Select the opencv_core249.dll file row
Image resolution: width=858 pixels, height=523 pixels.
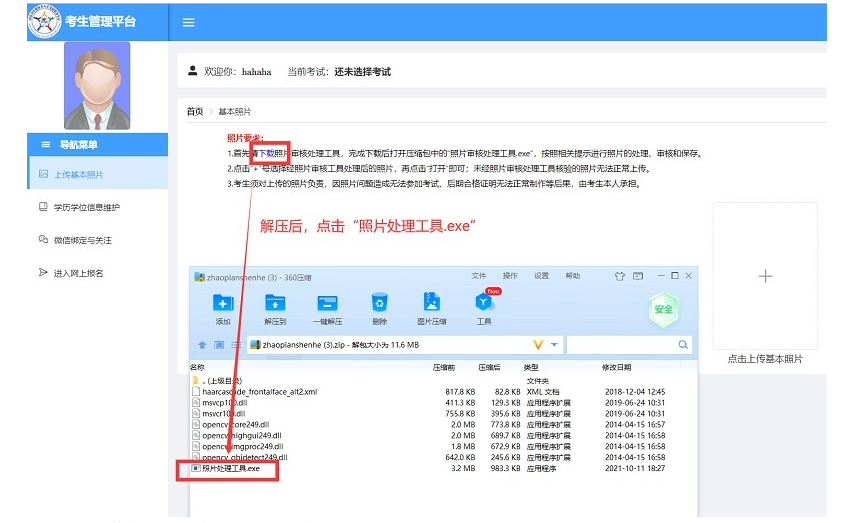click(443, 425)
